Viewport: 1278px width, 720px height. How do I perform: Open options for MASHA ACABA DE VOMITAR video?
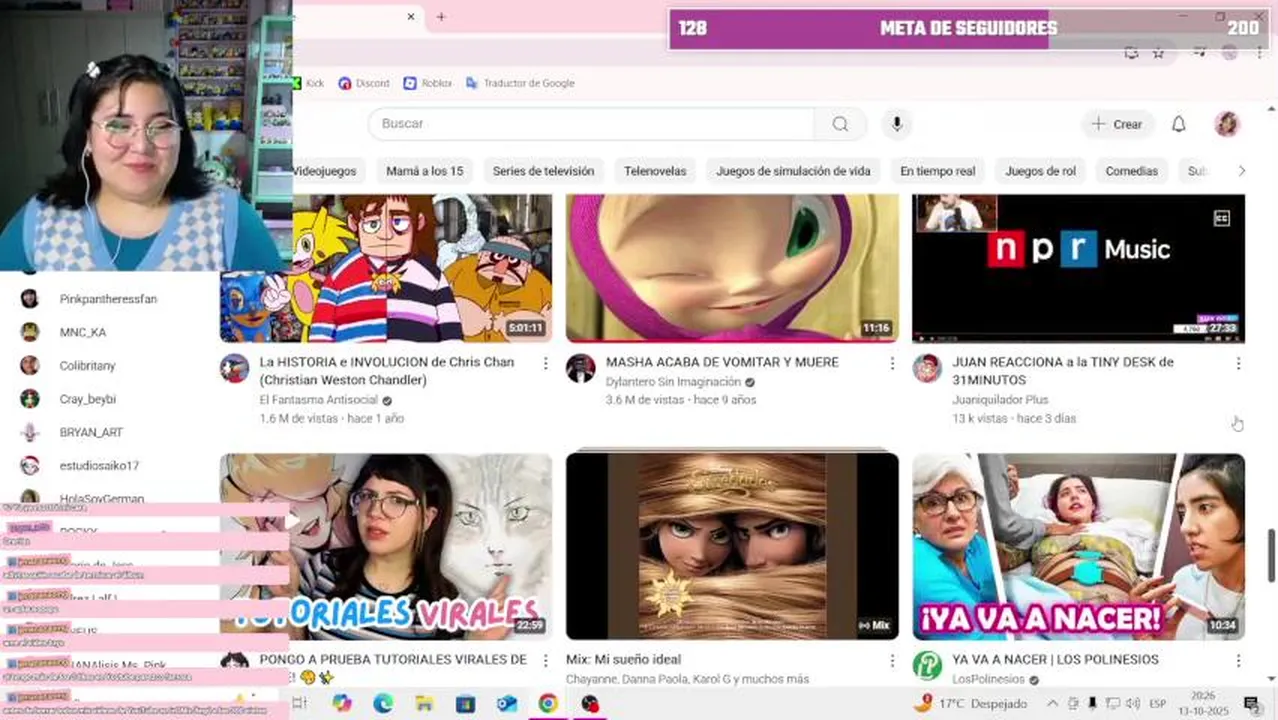892,364
